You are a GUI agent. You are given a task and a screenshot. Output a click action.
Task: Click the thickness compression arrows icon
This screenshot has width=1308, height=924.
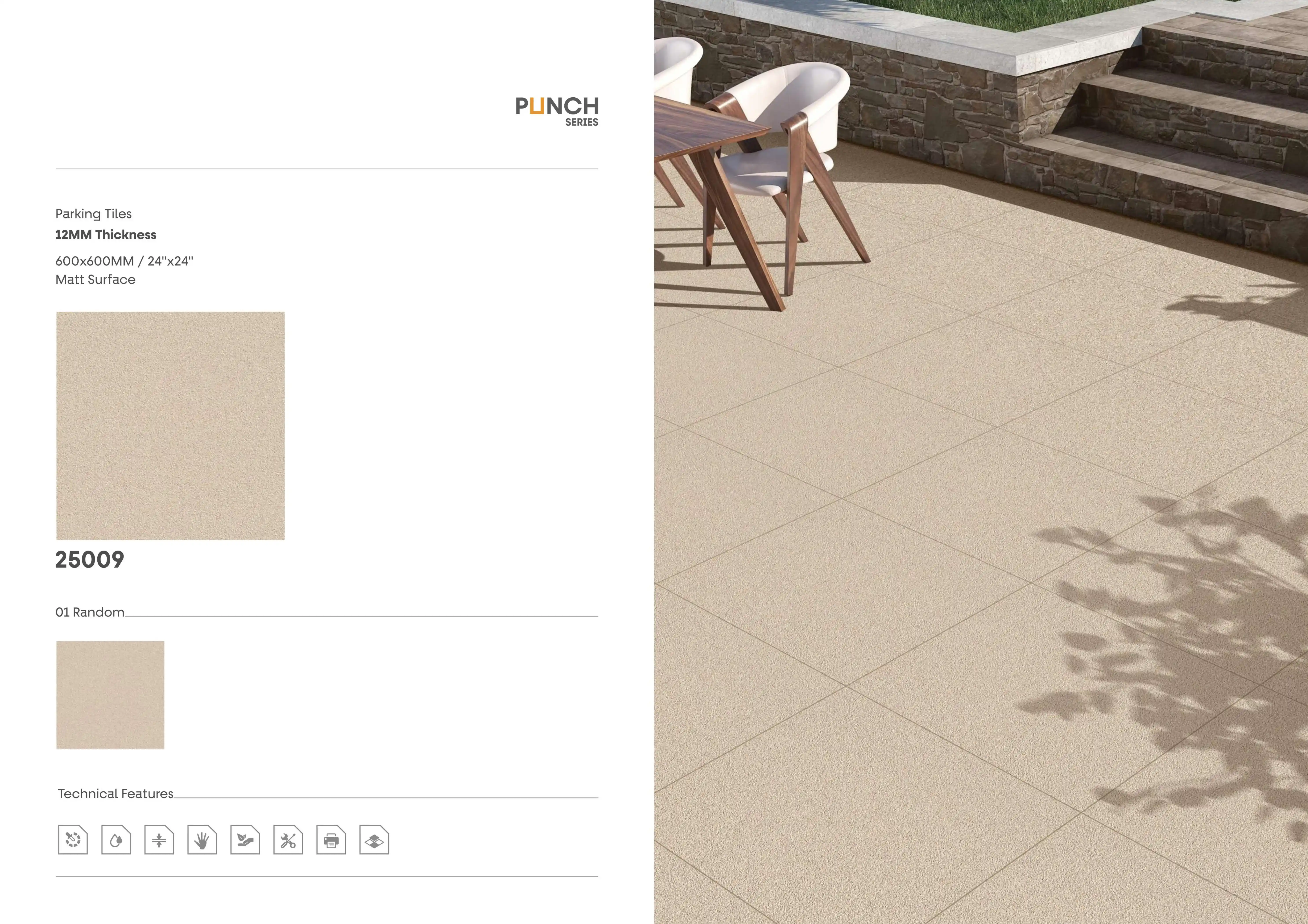pos(159,840)
